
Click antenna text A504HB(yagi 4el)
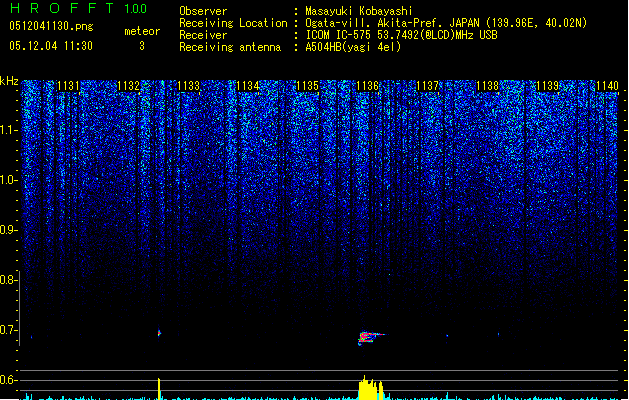click(x=353, y=47)
